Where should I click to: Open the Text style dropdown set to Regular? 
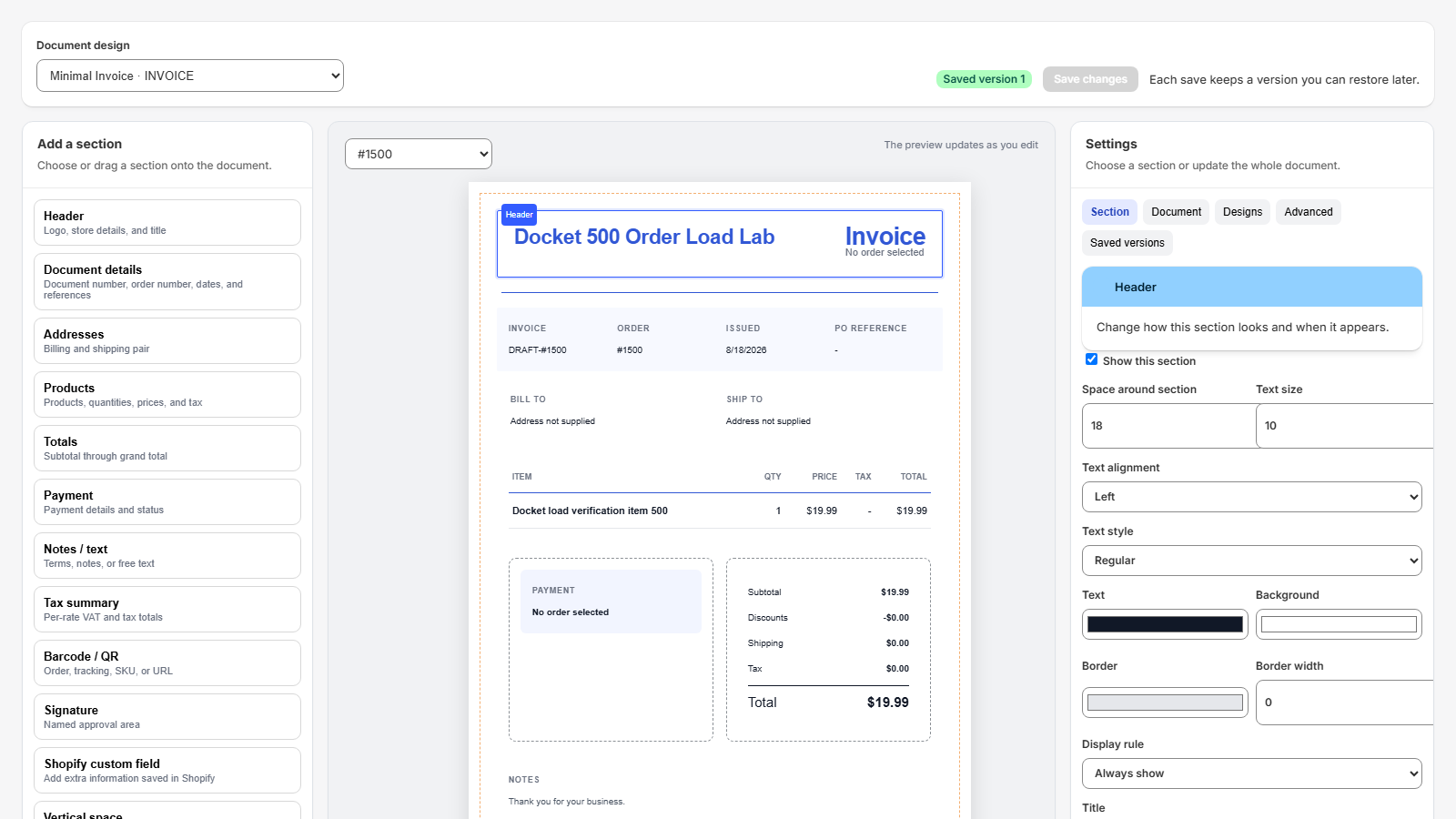click(1252, 561)
